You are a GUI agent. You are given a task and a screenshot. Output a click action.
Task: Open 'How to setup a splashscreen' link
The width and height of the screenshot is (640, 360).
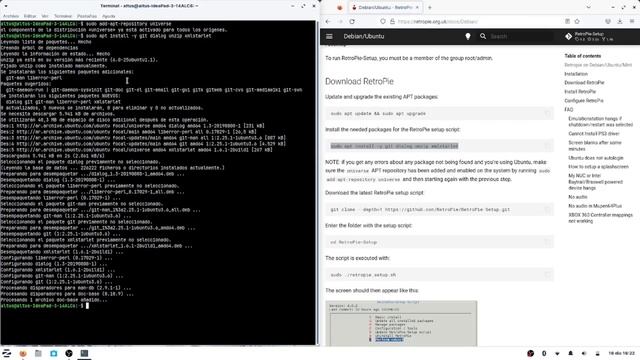click(x=598, y=167)
